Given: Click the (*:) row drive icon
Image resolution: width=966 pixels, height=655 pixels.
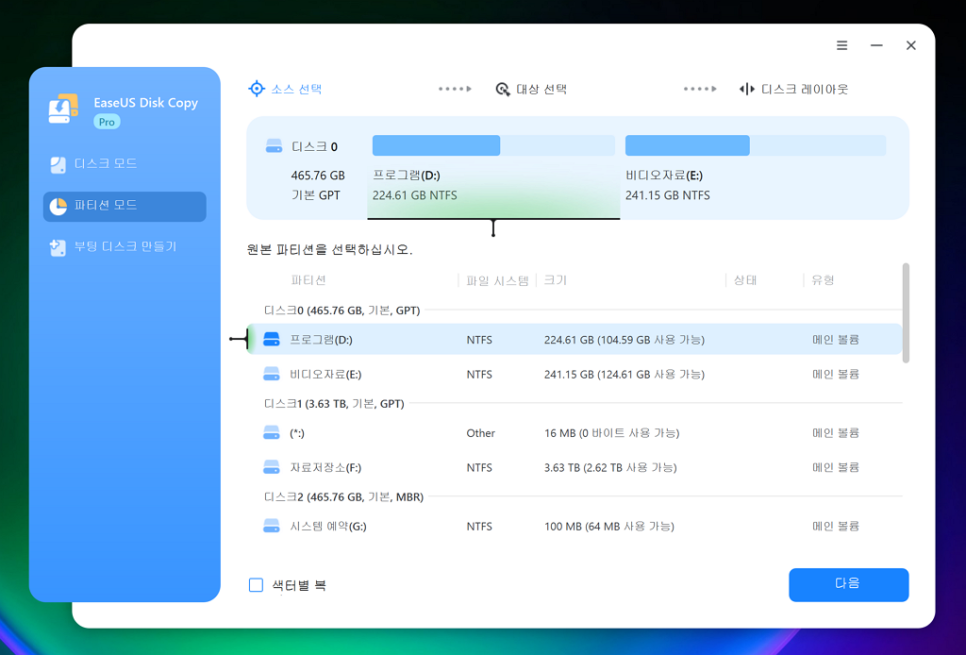Looking at the screenshot, I should click(x=271, y=433).
